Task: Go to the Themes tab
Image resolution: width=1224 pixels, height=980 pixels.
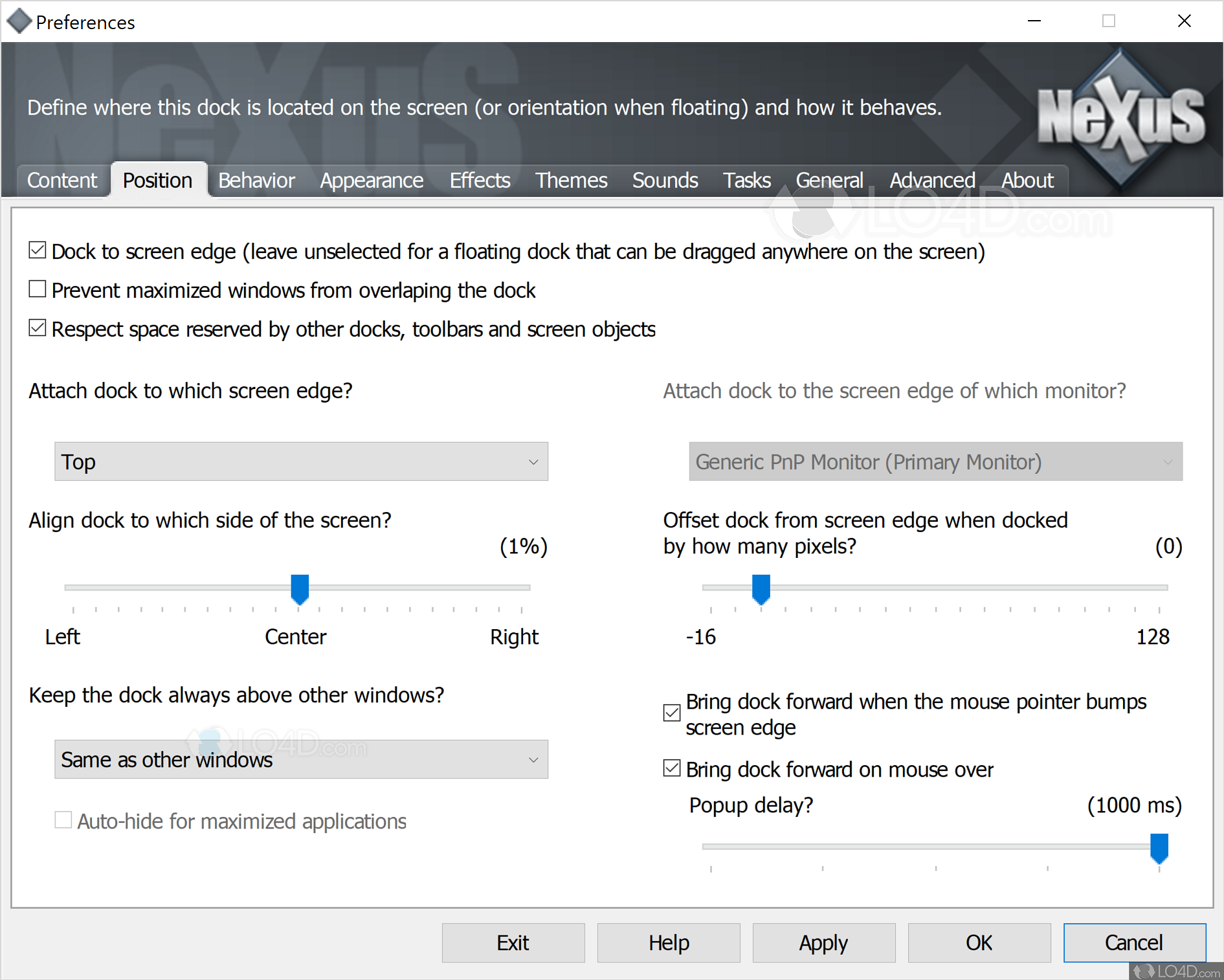Action: click(x=571, y=181)
